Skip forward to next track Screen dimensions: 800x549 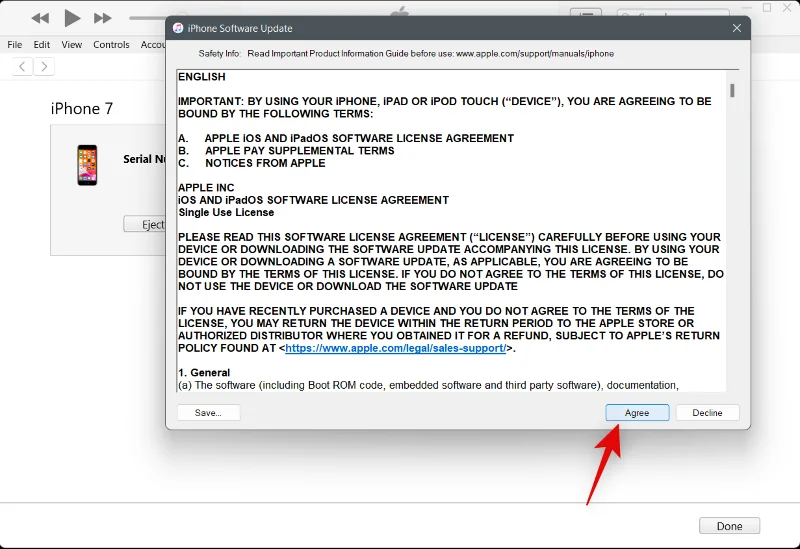[102, 18]
